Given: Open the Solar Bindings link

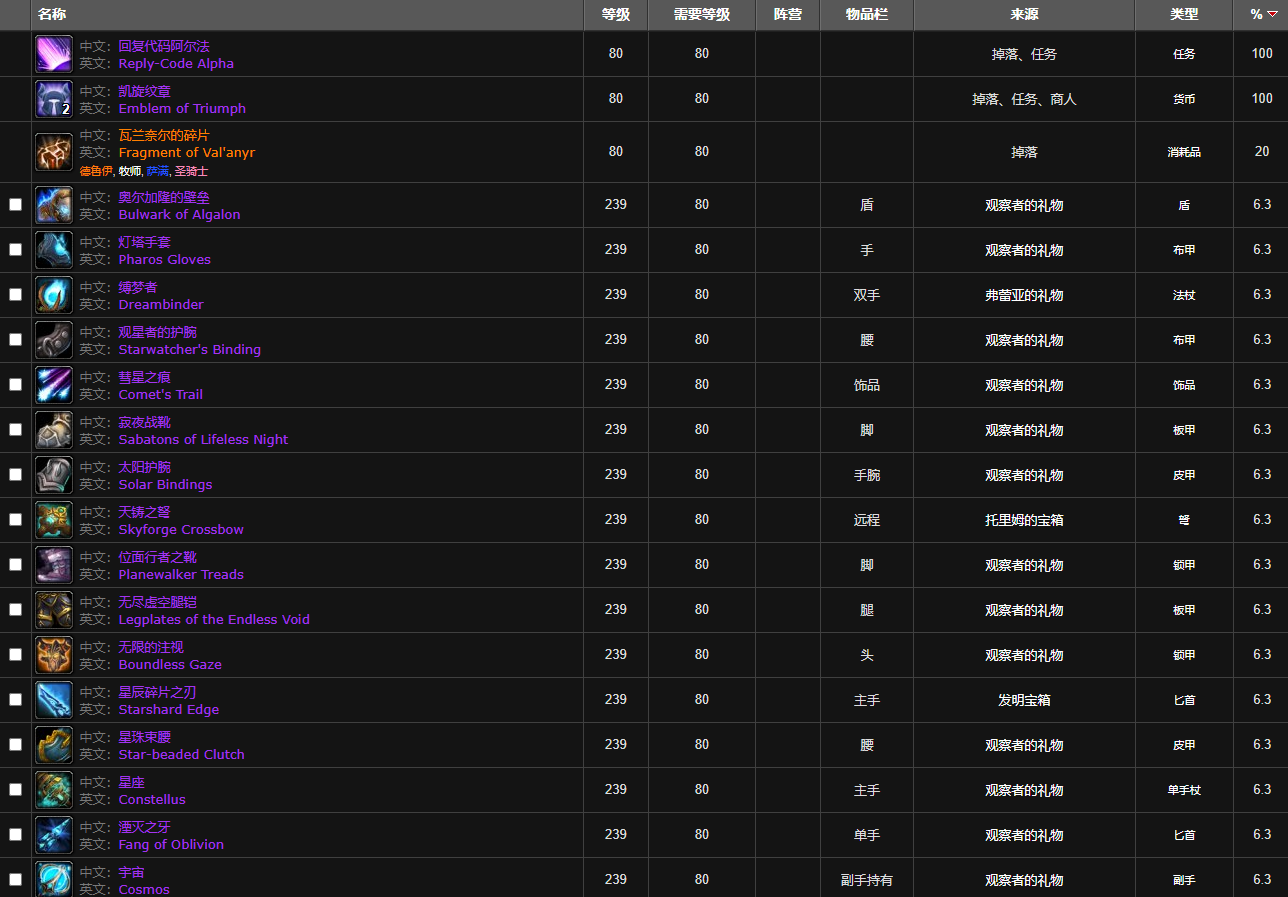Looking at the screenshot, I should [x=165, y=485].
